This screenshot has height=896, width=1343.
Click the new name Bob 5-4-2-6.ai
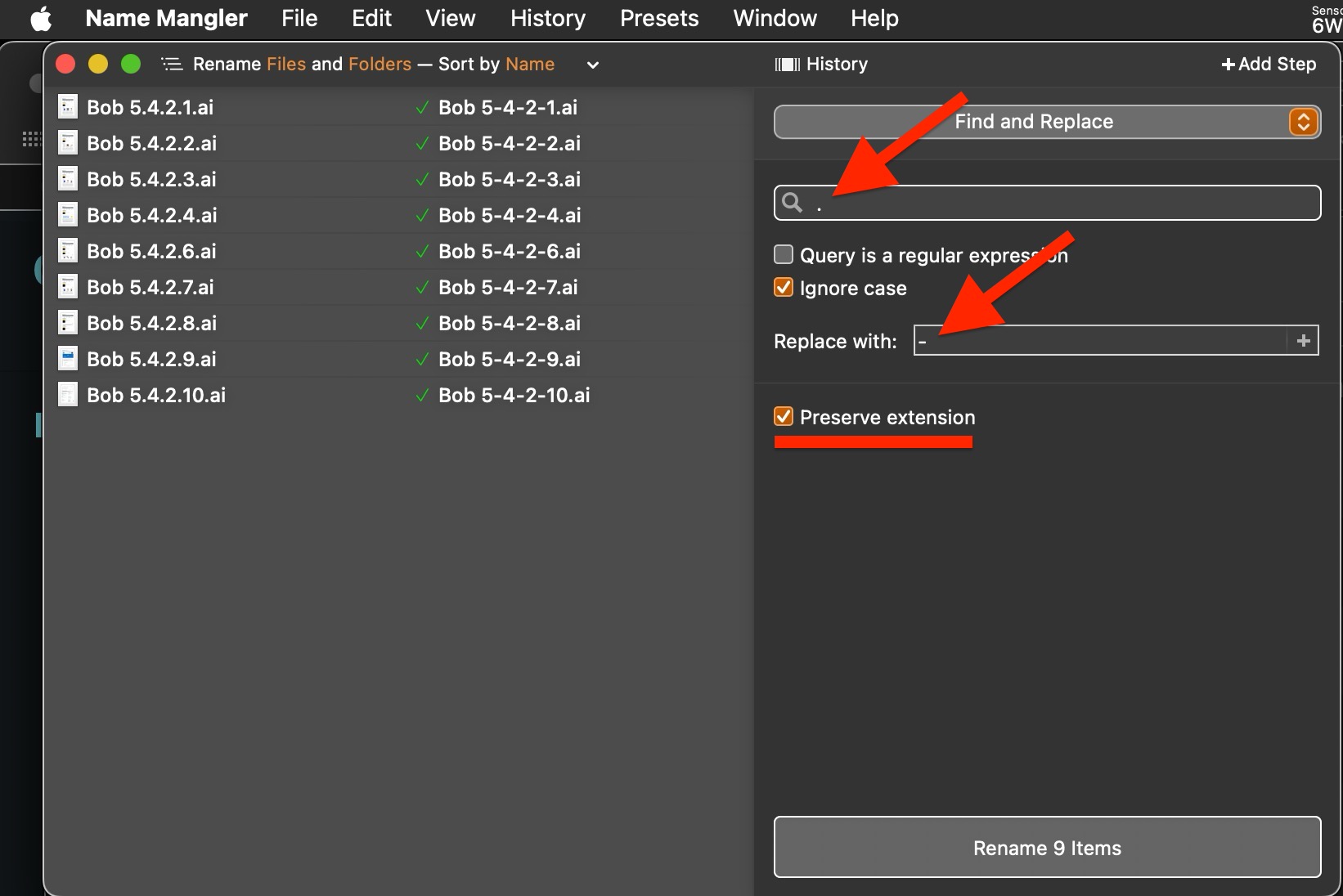point(510,251)
